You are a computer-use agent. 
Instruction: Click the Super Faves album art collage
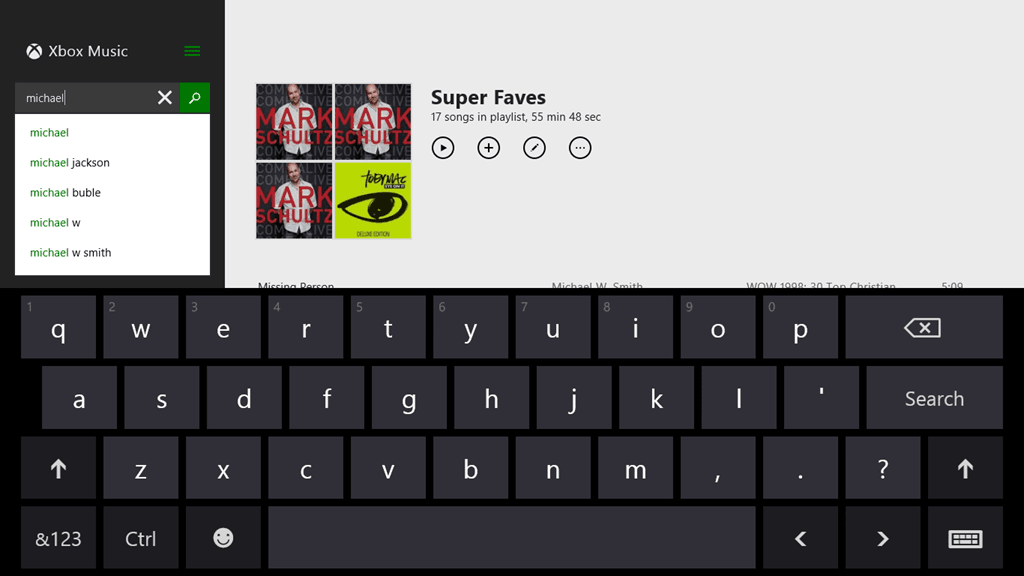[x=333, y=161]
